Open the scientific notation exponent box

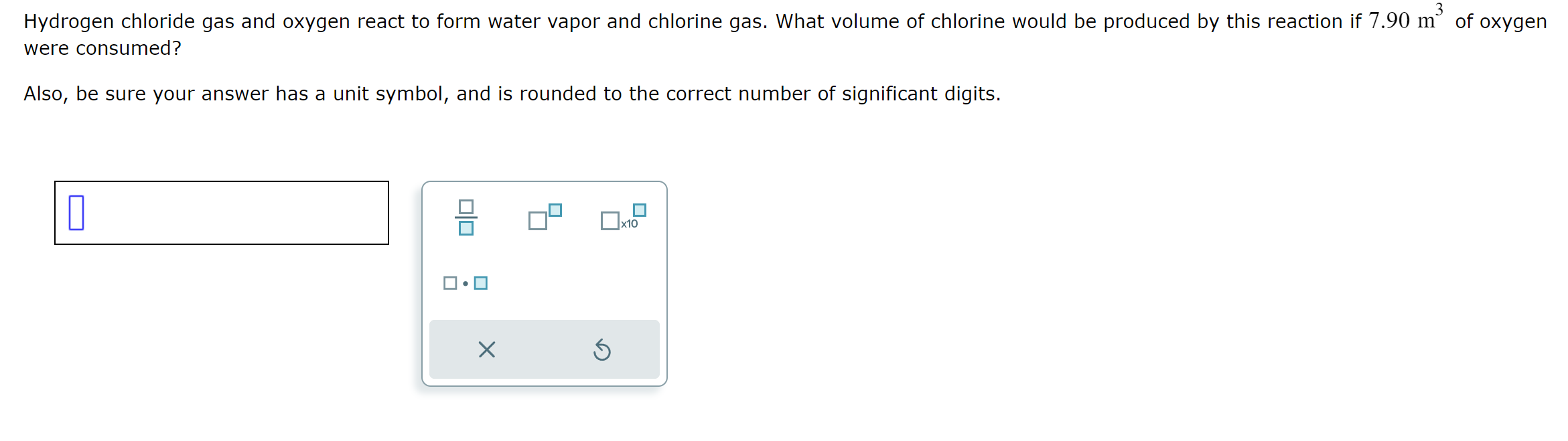[640, 208]
